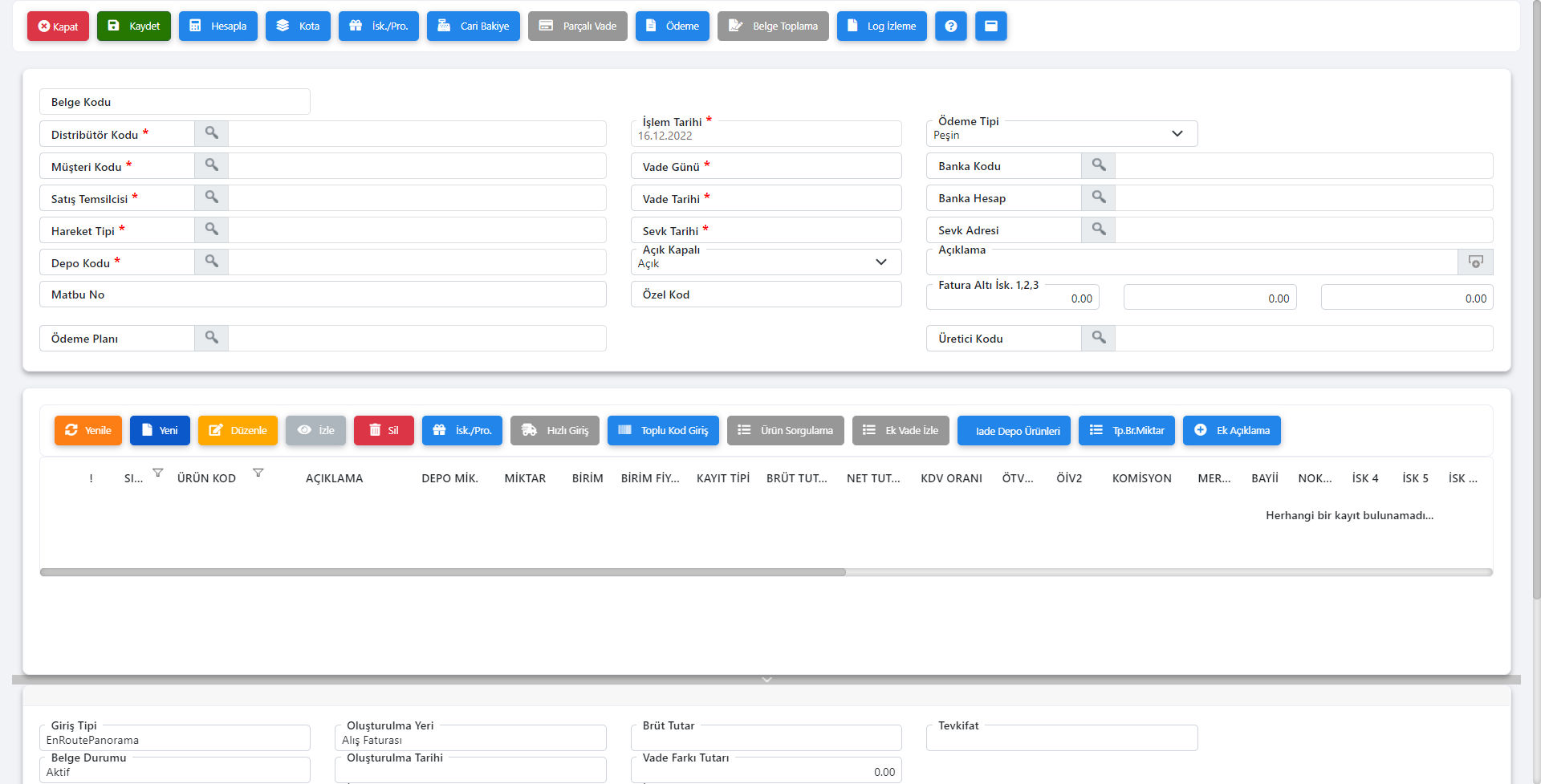Expand the Açık Kapalı dropdown
Image resolution: width=1541 pixels, height=784 pixels.
pyautogui.click(x=880, y=262)
